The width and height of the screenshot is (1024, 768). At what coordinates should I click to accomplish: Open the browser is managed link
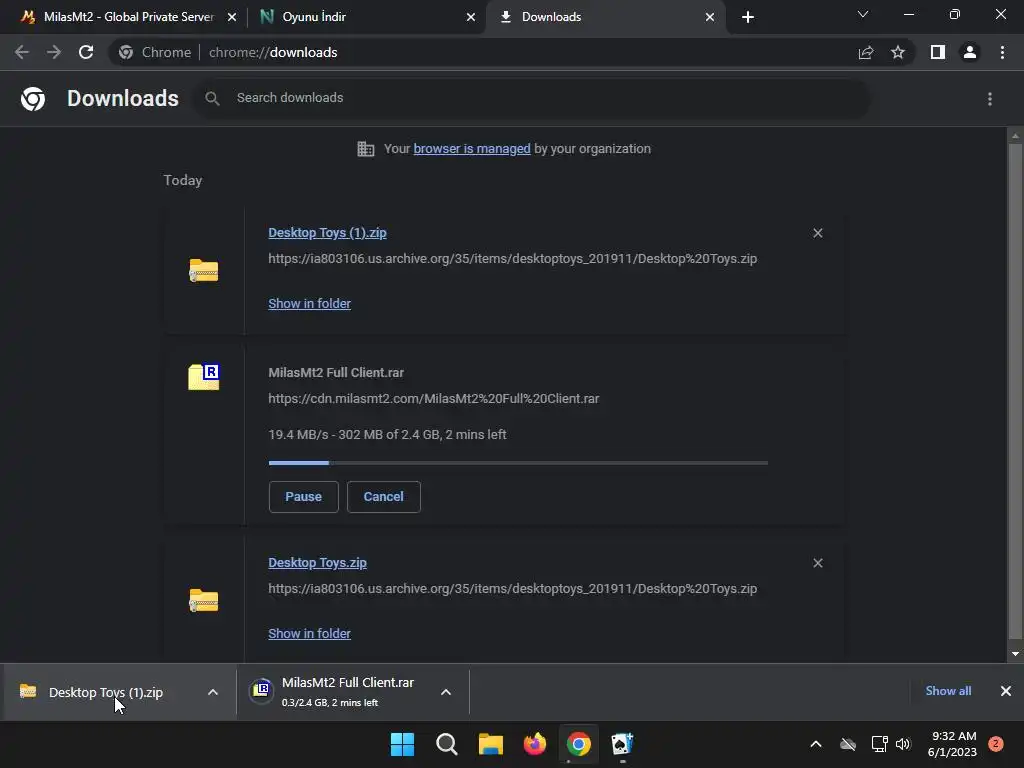point(472,149)
